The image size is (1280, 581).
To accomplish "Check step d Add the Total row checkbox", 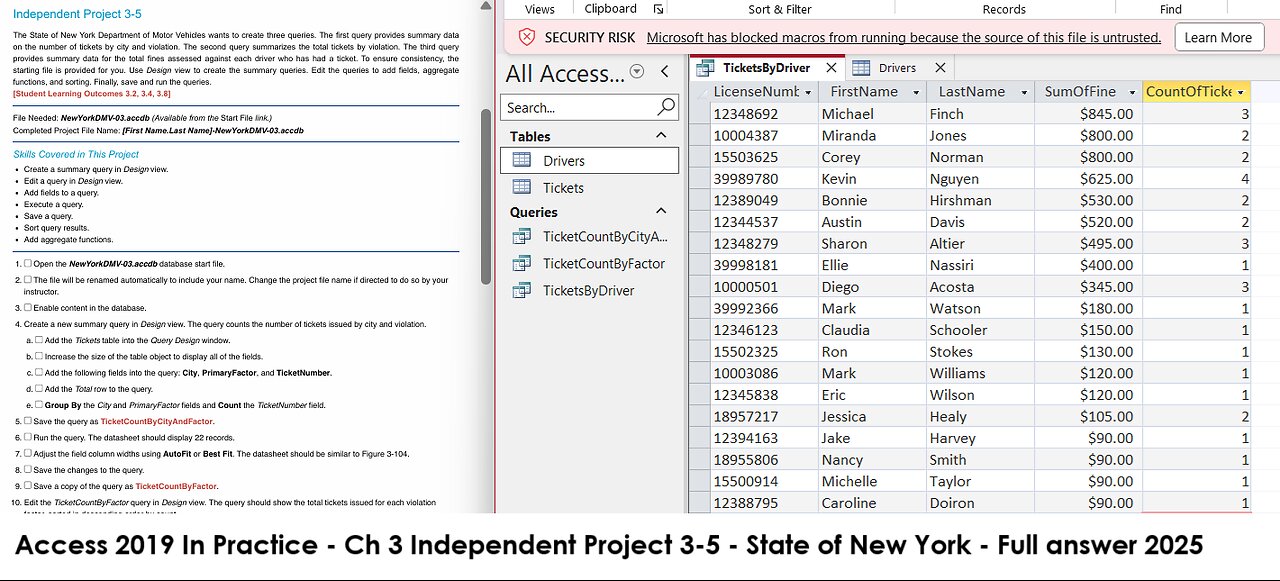I will (39, 388).
